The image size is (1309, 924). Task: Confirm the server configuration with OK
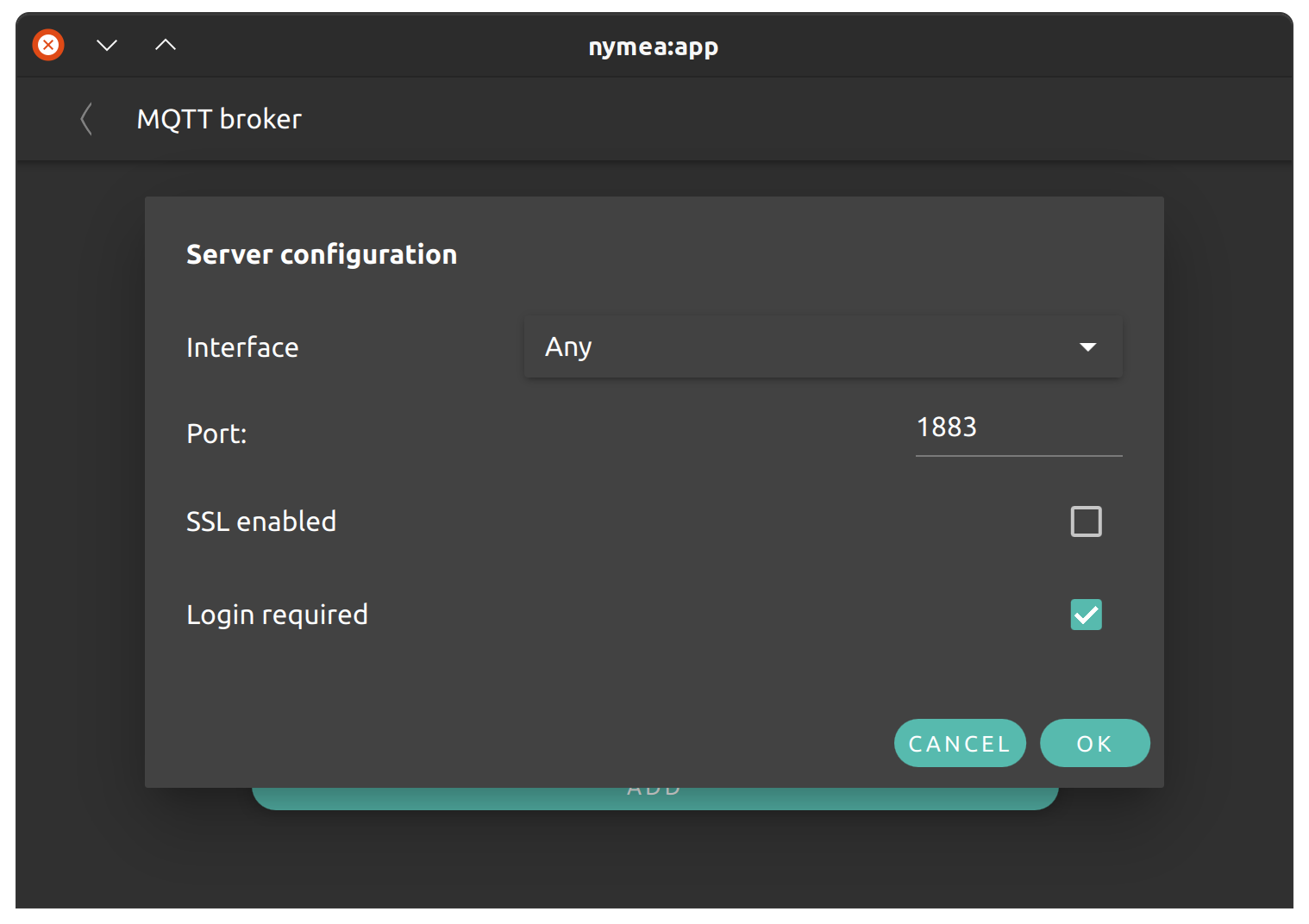pos(1094,743)
